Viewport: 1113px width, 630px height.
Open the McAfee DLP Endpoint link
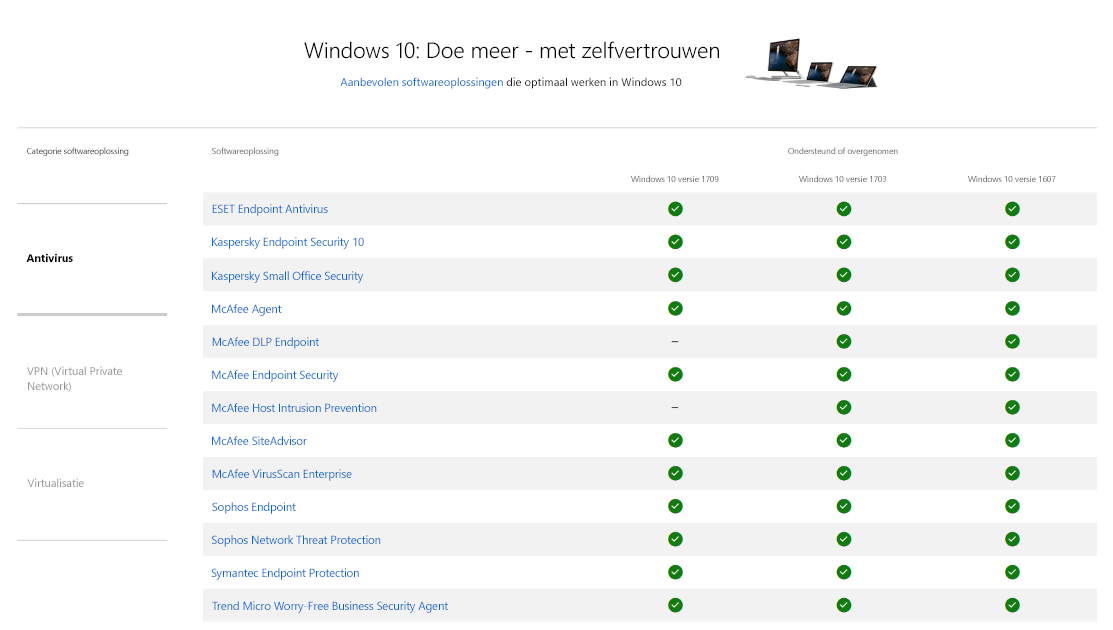264,341
